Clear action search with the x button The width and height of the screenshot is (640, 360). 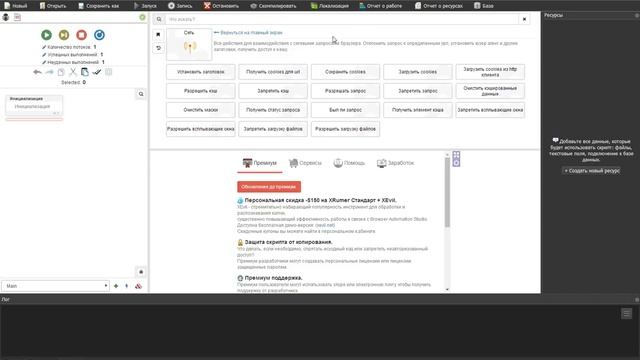pos(524,19)
